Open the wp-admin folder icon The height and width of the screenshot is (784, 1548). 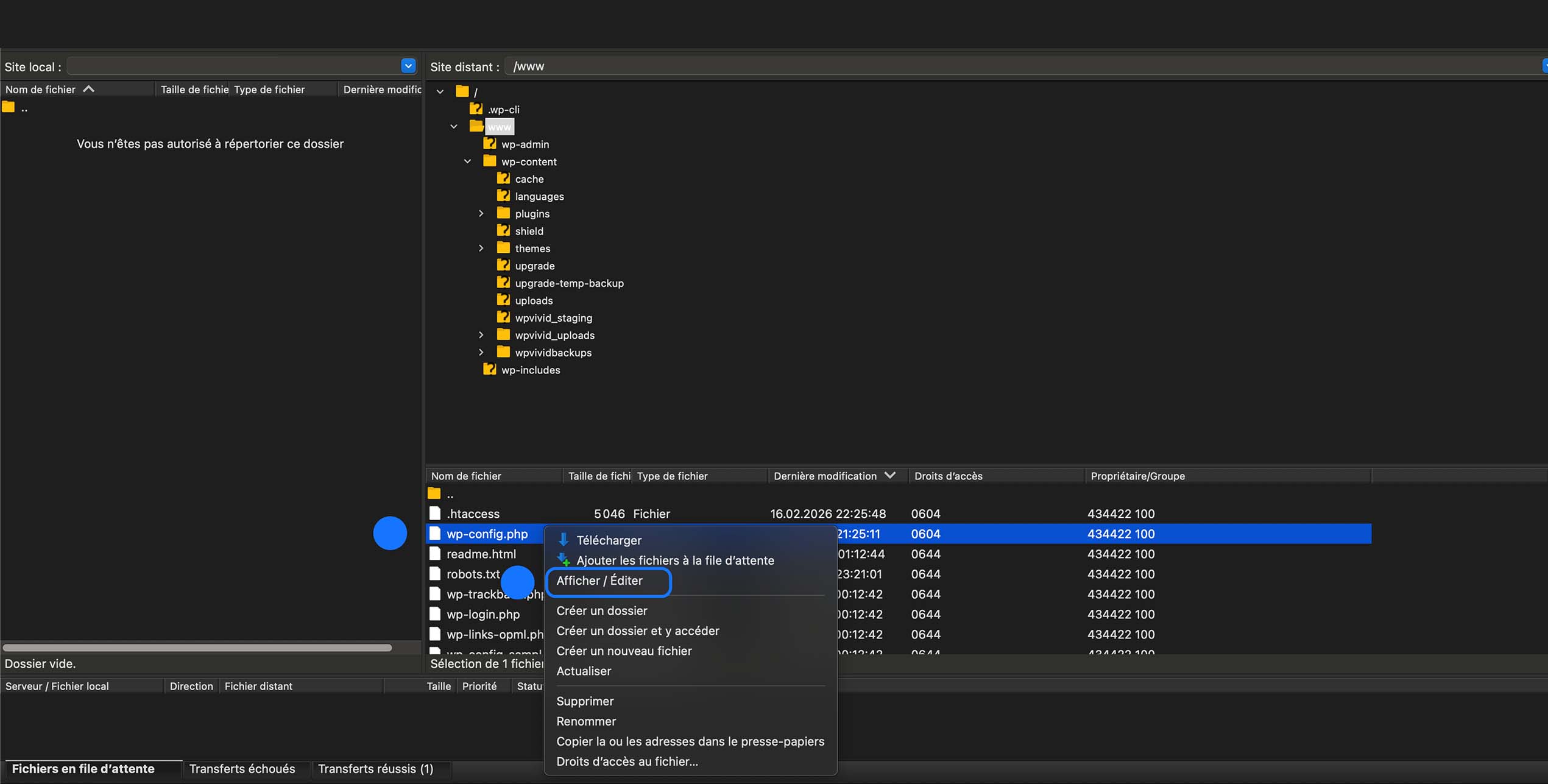[x=491, y=144]
